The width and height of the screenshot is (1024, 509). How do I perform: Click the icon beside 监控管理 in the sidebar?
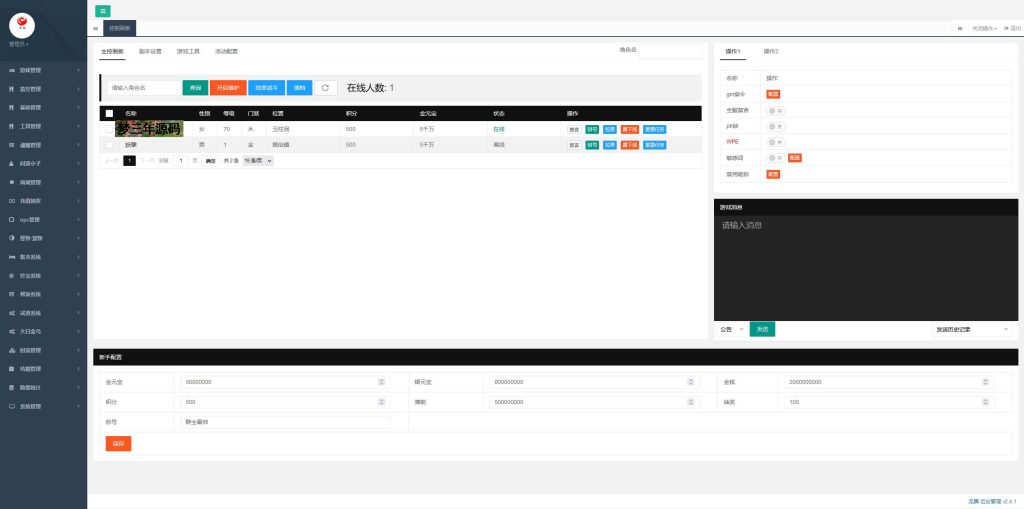12,89
